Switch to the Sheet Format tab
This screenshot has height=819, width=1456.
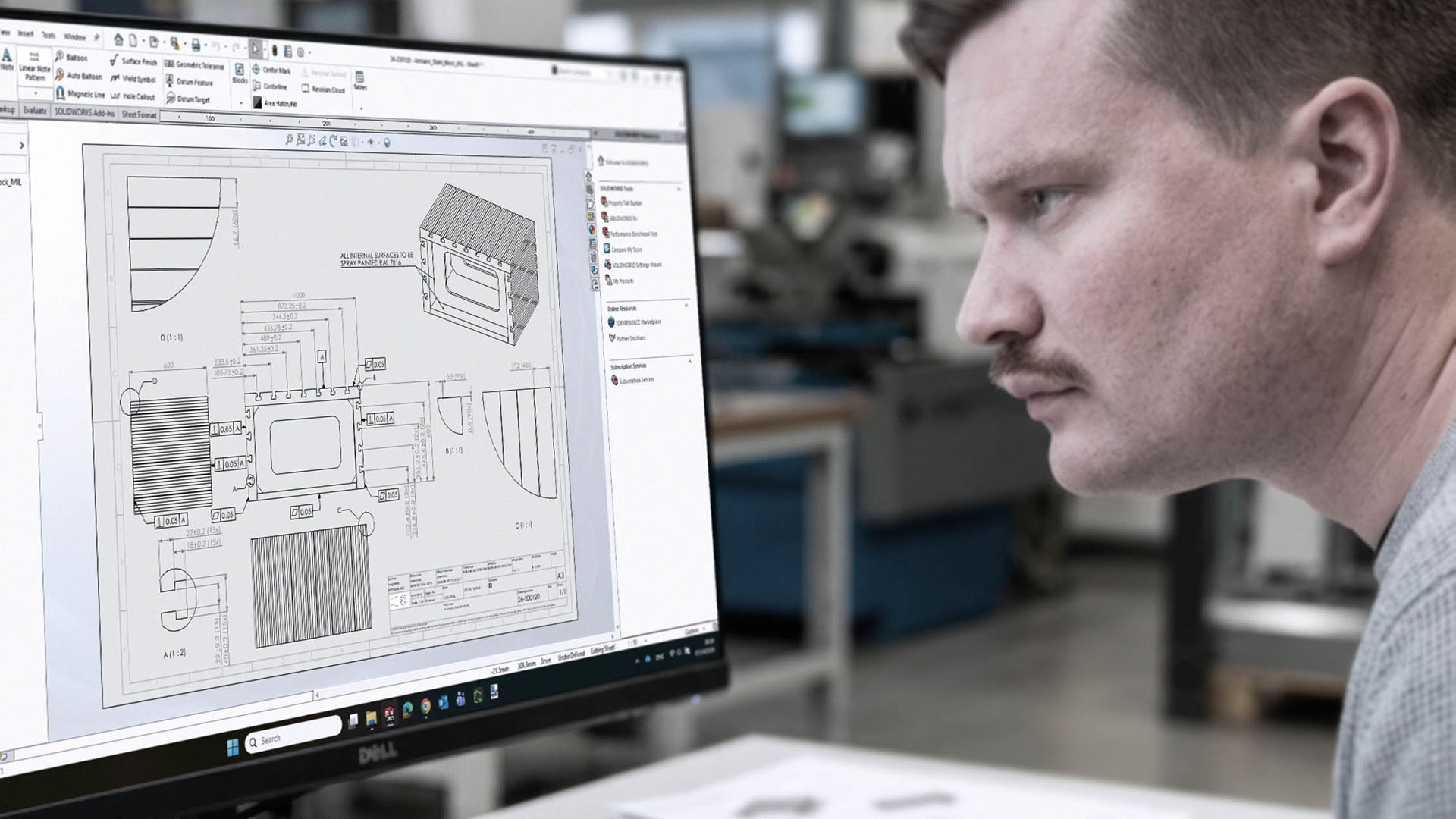[140, 115]
